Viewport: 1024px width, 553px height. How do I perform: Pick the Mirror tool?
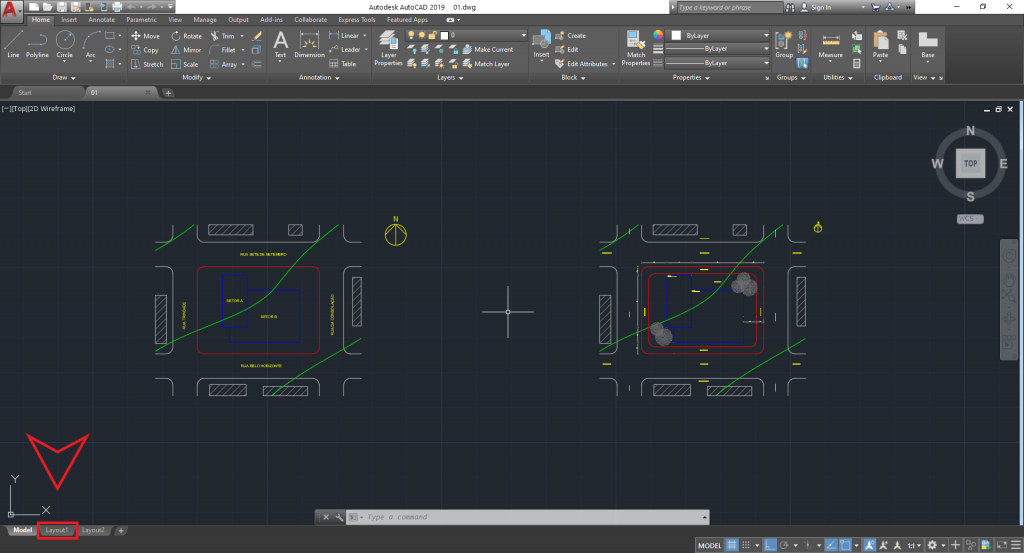tap(186, 50)
